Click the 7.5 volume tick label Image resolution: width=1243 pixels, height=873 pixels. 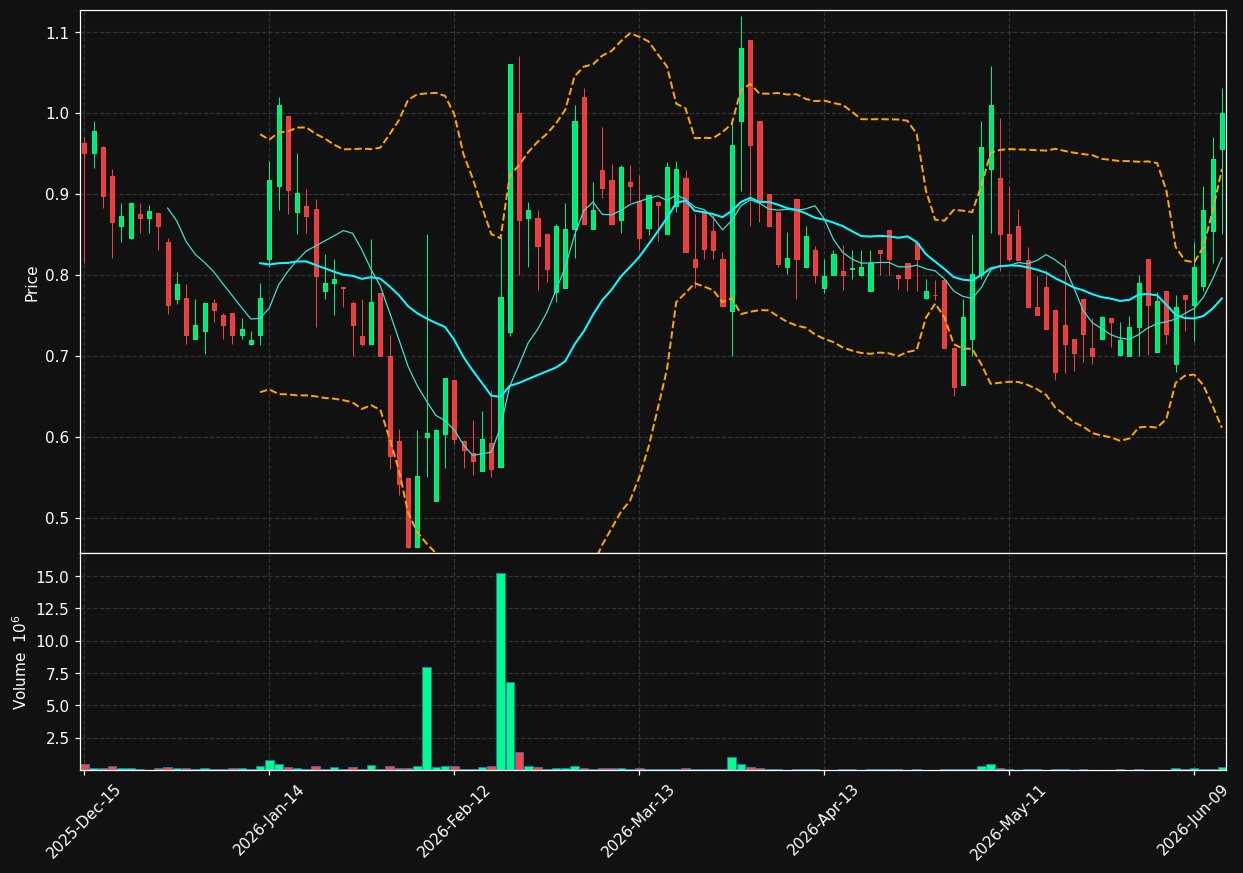[59, 674]
